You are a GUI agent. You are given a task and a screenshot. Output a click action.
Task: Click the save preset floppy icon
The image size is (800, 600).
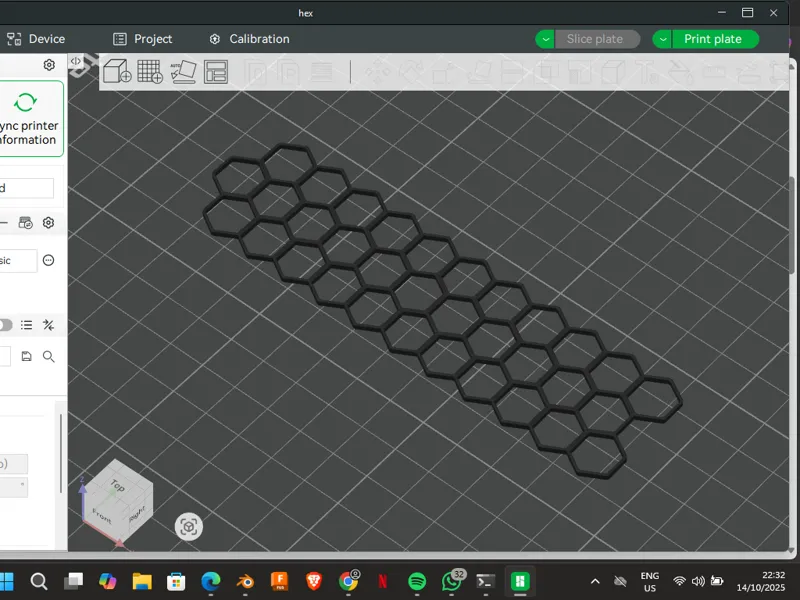[x=27, y=356]
